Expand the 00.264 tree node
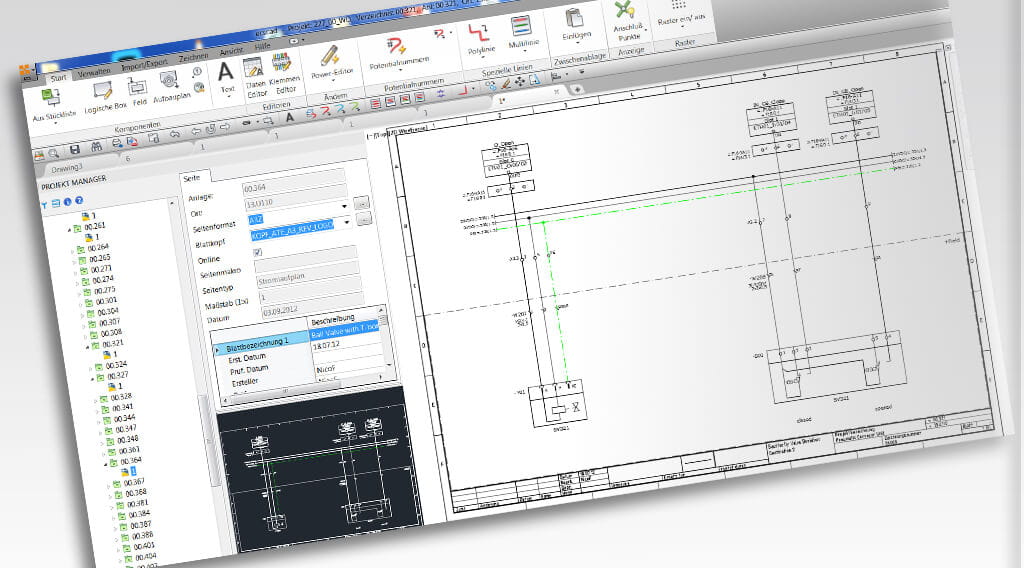The height and width of the screenshot is (568, 1024). point(72,251)
